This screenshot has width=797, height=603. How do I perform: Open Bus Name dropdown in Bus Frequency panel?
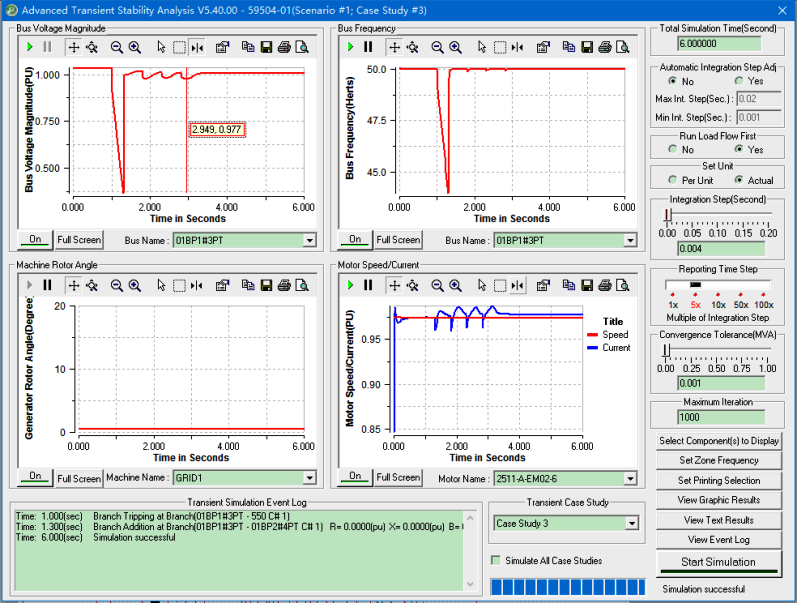630,240
